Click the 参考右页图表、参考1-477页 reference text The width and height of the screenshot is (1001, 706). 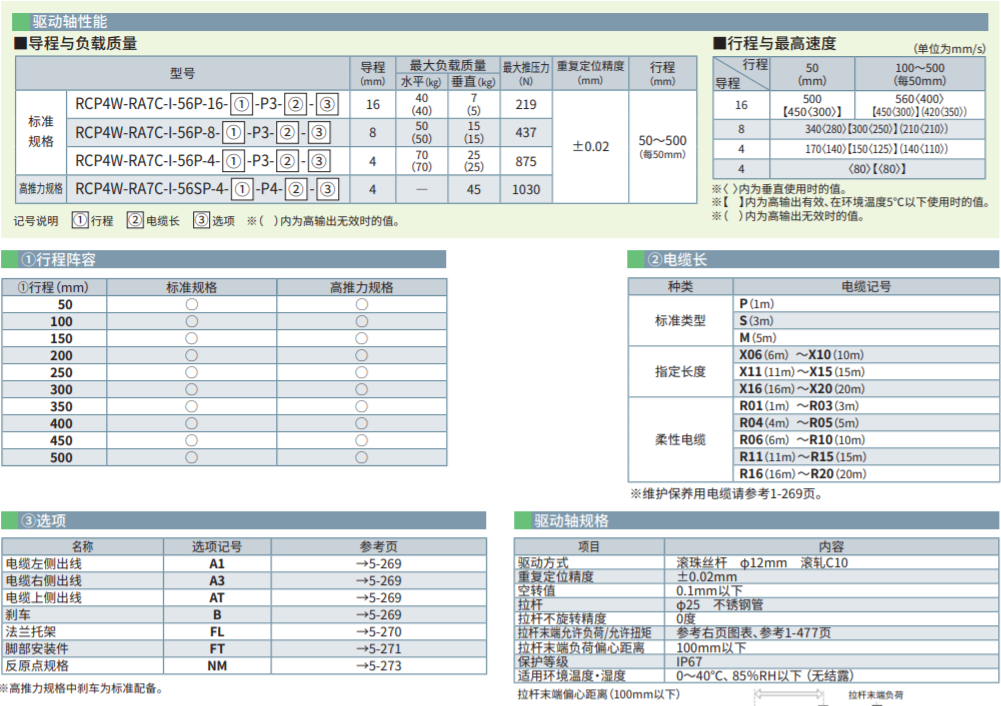pos(753,633)
